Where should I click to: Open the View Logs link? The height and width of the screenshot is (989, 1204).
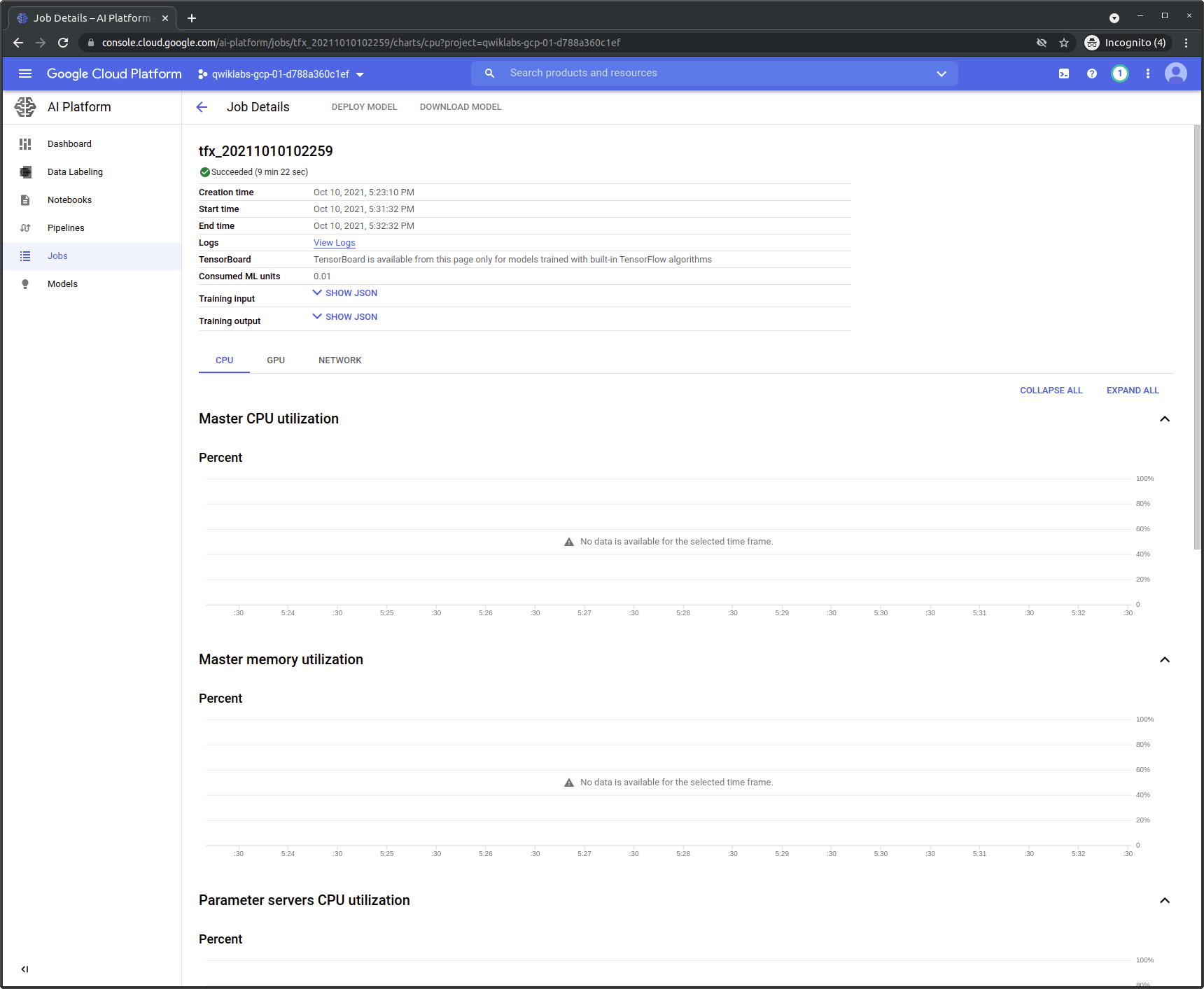click(x=335, y=243)
